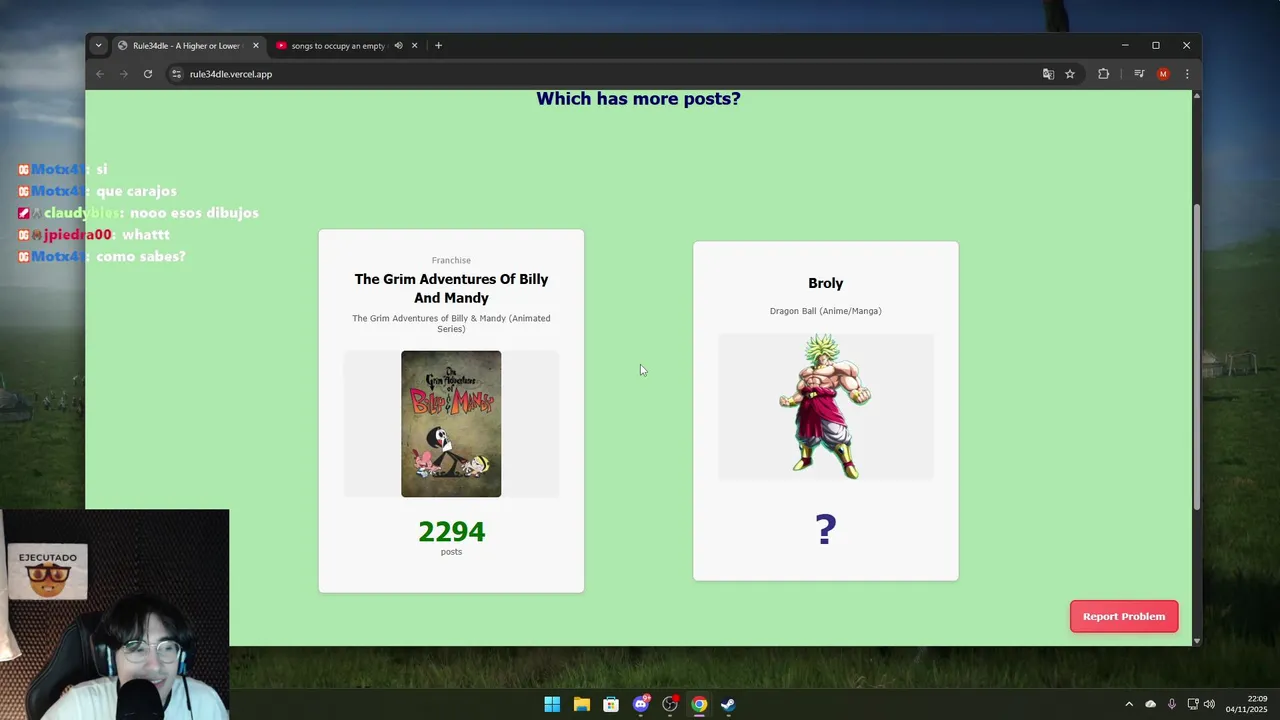Open a new browser tab
The image size is (1280, 720).
click(x=438, y=45)
